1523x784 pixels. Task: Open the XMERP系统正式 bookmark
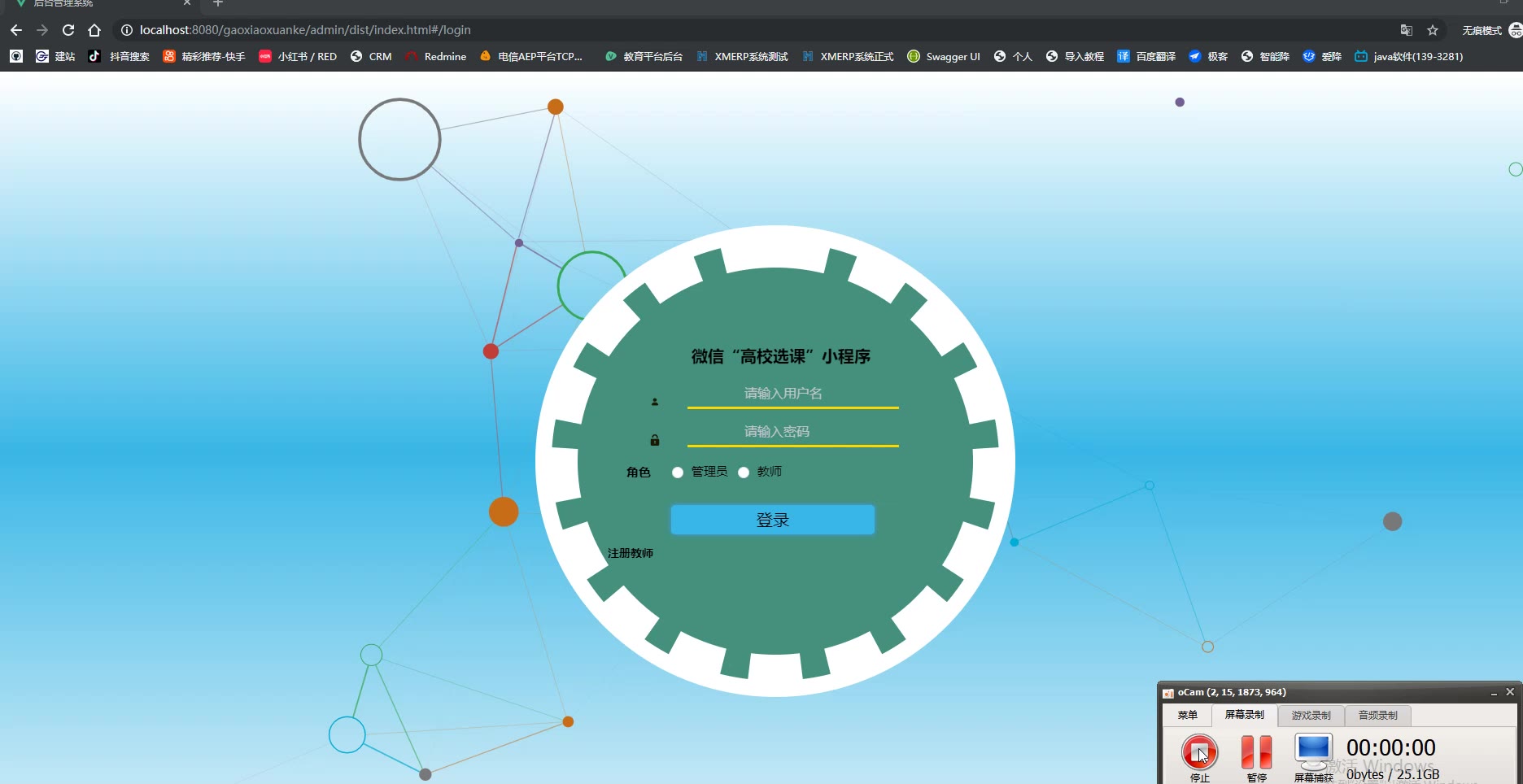(x=848, y=56)
